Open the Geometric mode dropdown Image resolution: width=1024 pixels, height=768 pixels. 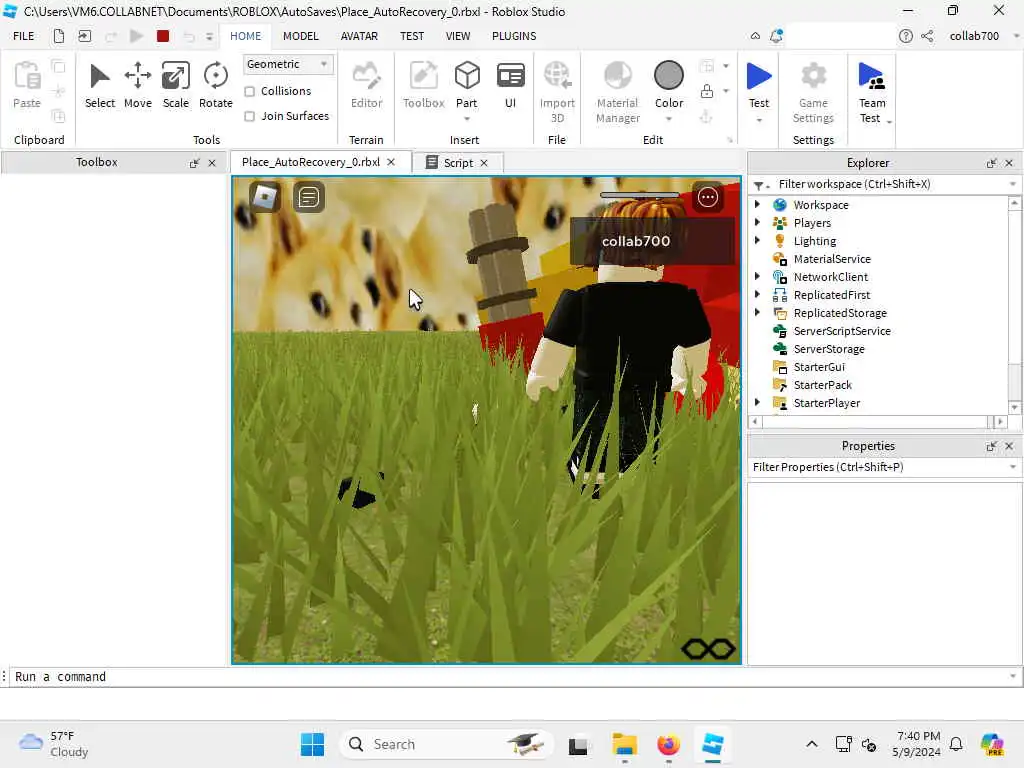[x=287, y=64]
